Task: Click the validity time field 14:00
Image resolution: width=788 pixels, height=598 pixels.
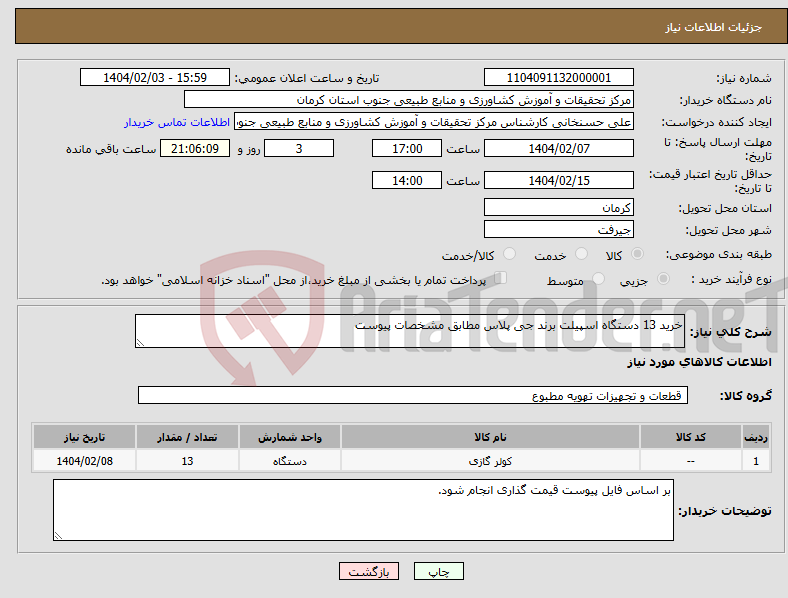Action: (407, 180)
